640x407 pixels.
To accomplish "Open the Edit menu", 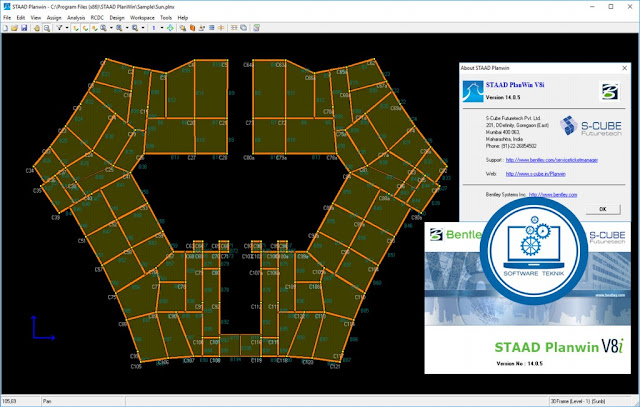I will coord(21,18).
